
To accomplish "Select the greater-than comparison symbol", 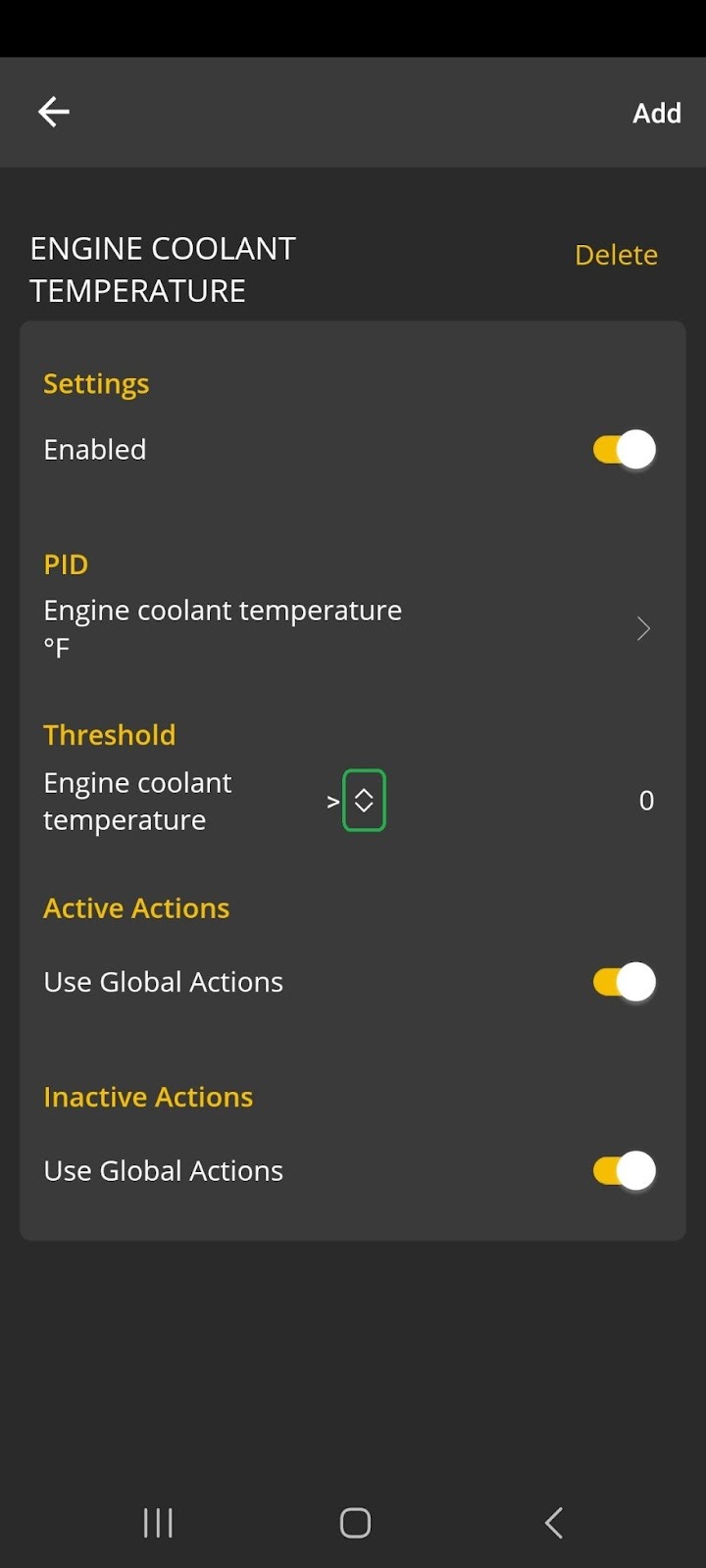I will click(x=330, y=801).
